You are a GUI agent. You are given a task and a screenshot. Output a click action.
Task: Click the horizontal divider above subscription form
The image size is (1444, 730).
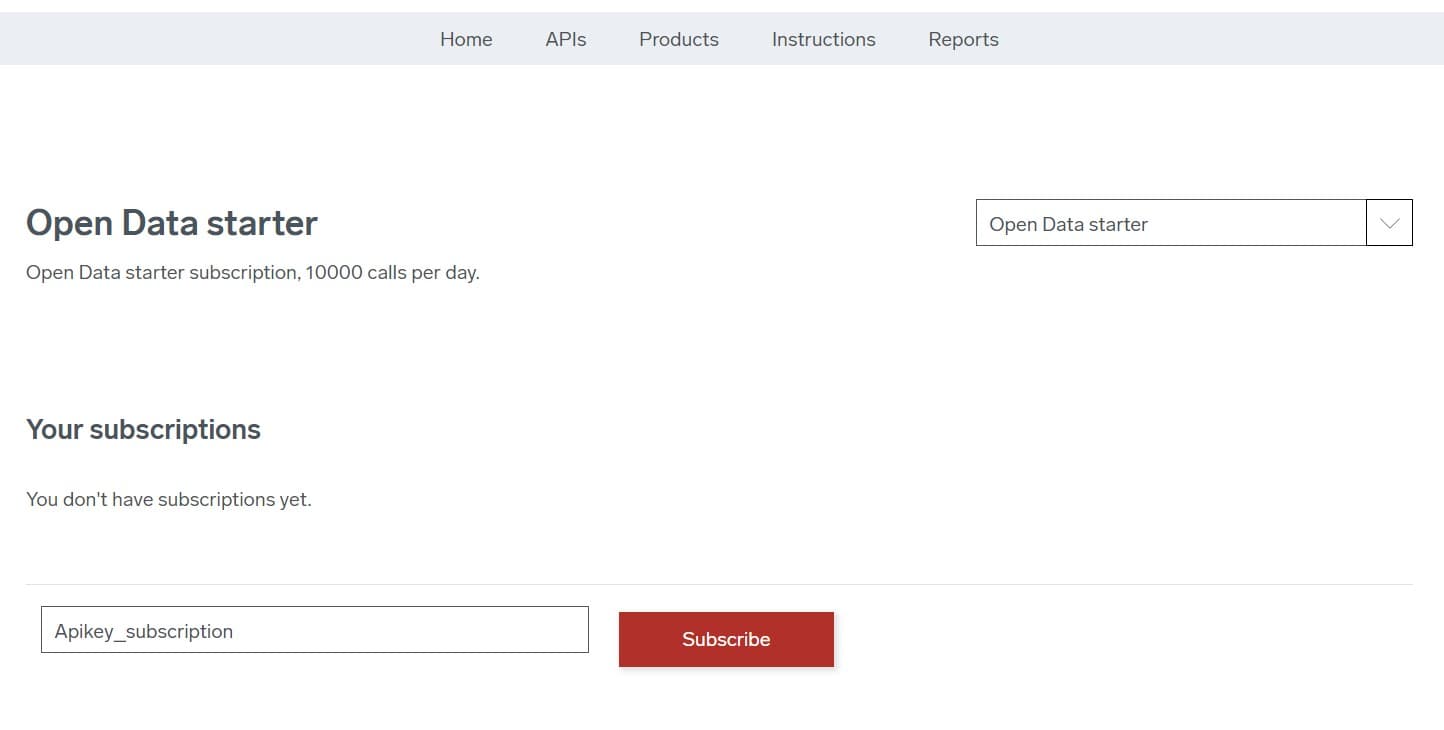pyautogui.click(x=719, y=584)
